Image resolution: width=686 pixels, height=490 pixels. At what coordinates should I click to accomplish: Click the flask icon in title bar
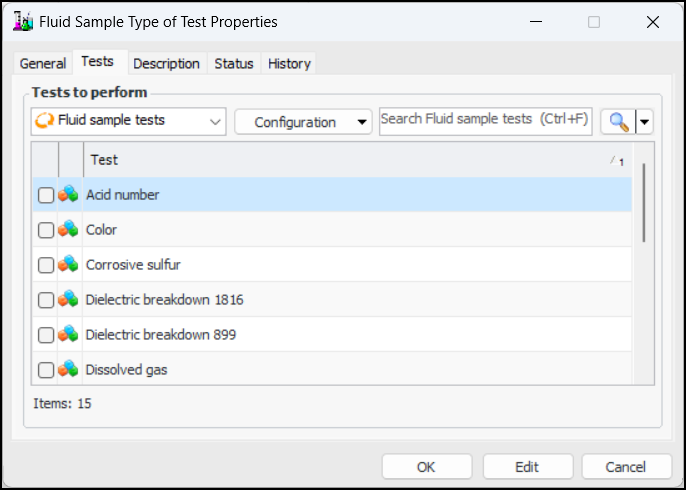(22, 21)
